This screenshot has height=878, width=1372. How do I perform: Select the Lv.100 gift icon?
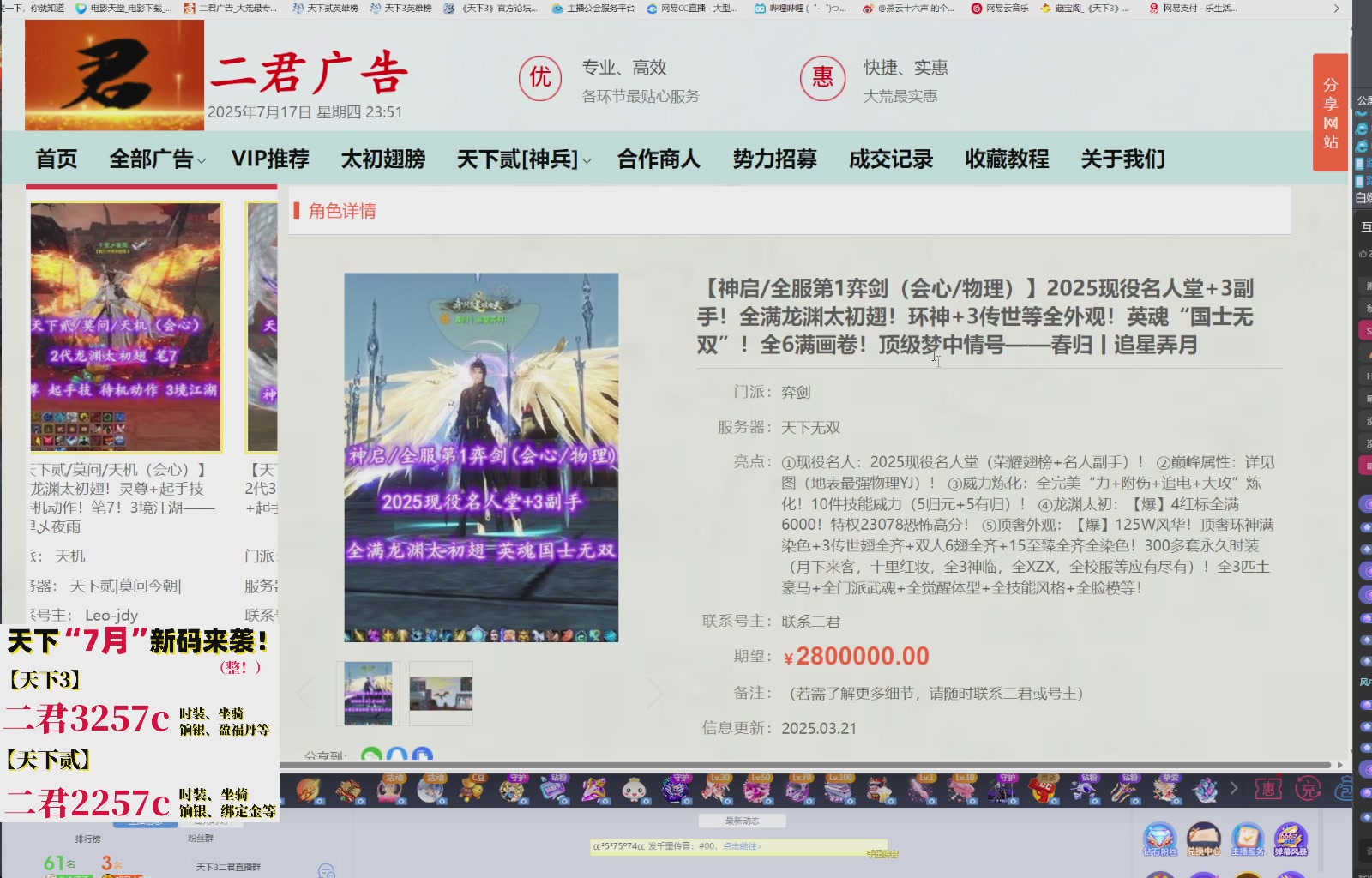coord(839,789)
